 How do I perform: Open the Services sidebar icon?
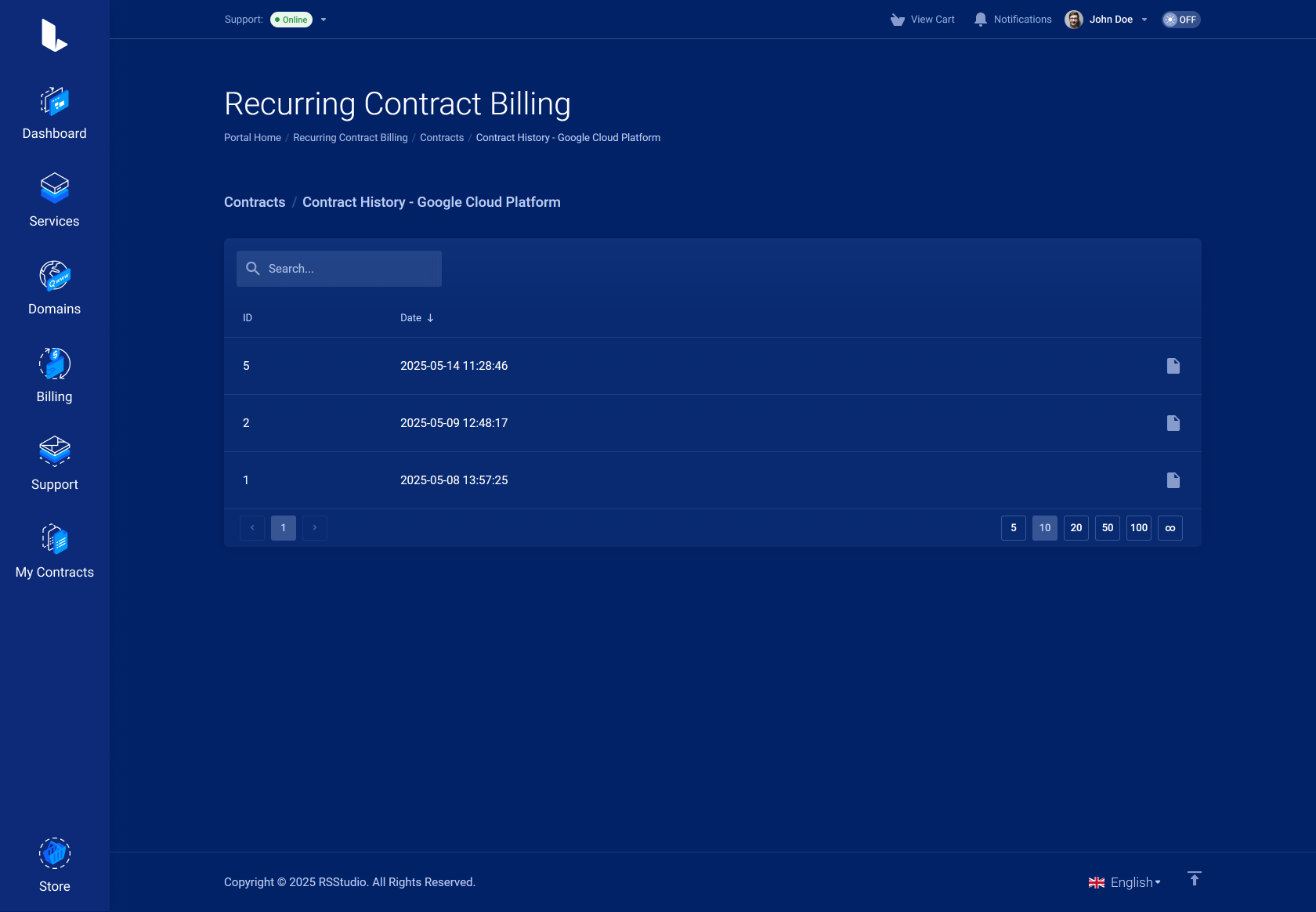(x=55, y=189)
